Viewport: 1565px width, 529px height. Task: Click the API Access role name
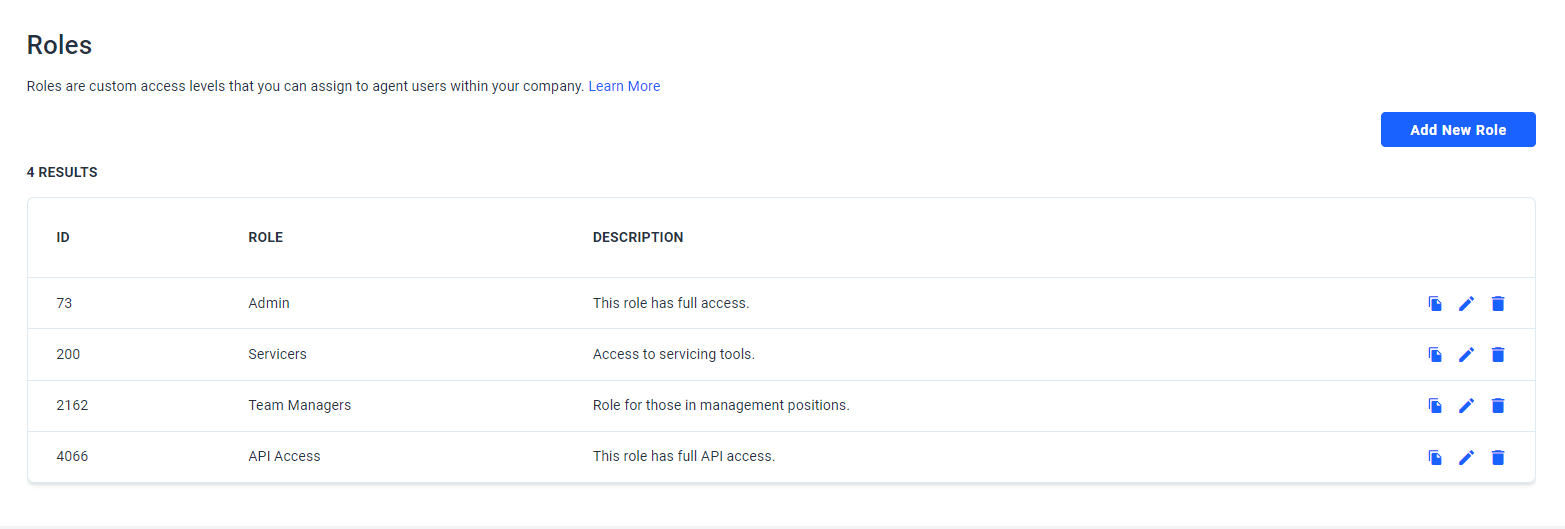pos(285,456)
